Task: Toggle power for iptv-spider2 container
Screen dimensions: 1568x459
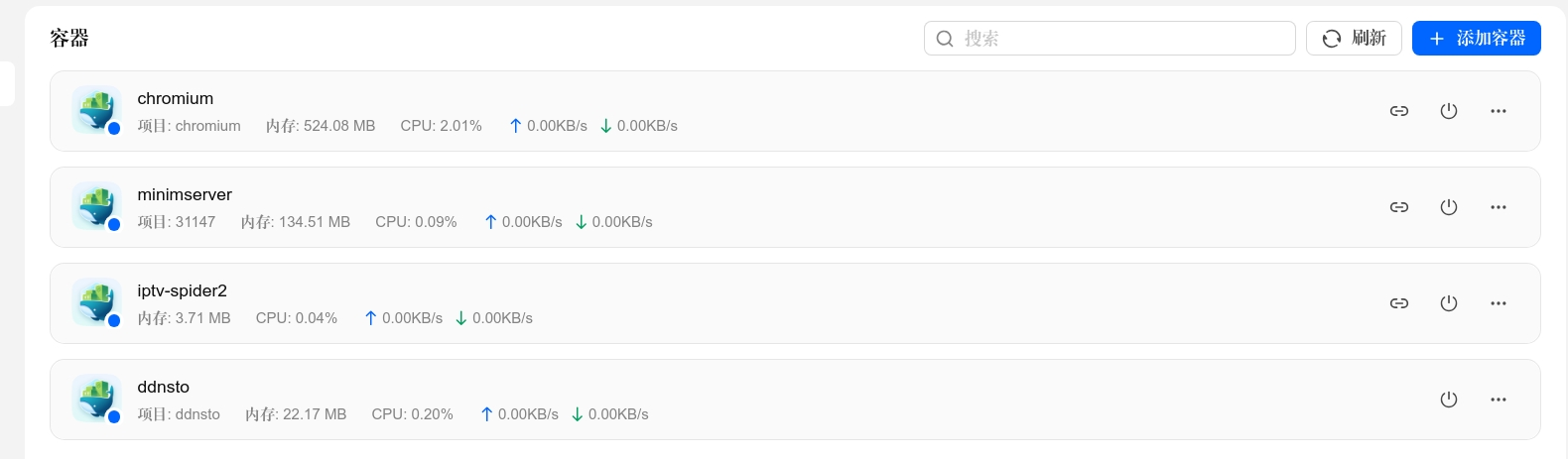Action: pyautogui.click(x=1449, y=303)
